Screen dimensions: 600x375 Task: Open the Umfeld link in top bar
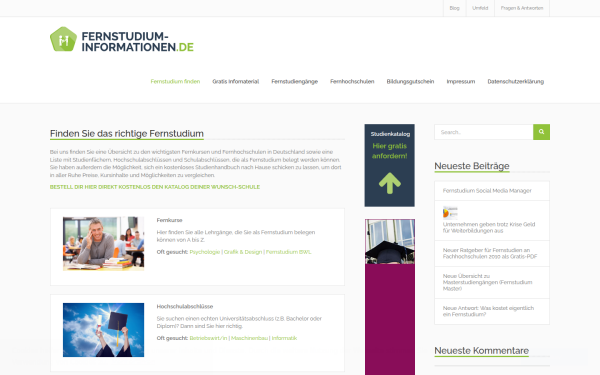click(480, 8)
